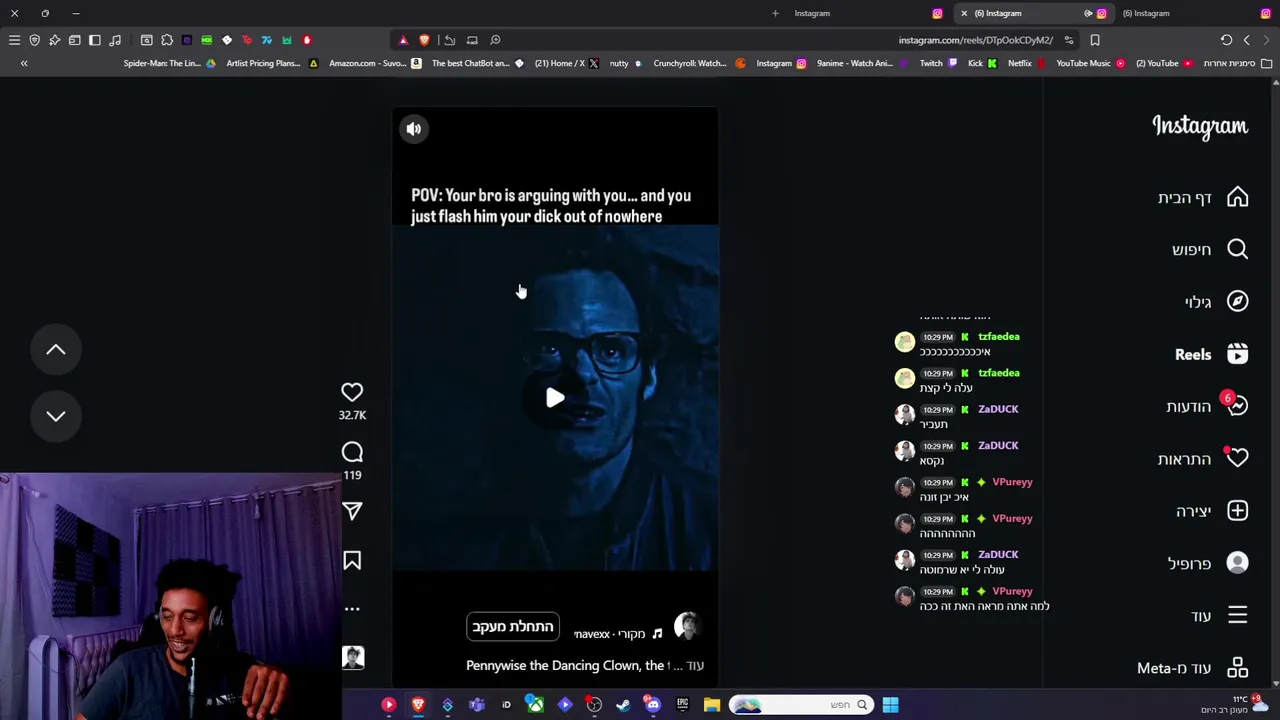Open עוד מ-Meta apps menu

coord(1192,668)
